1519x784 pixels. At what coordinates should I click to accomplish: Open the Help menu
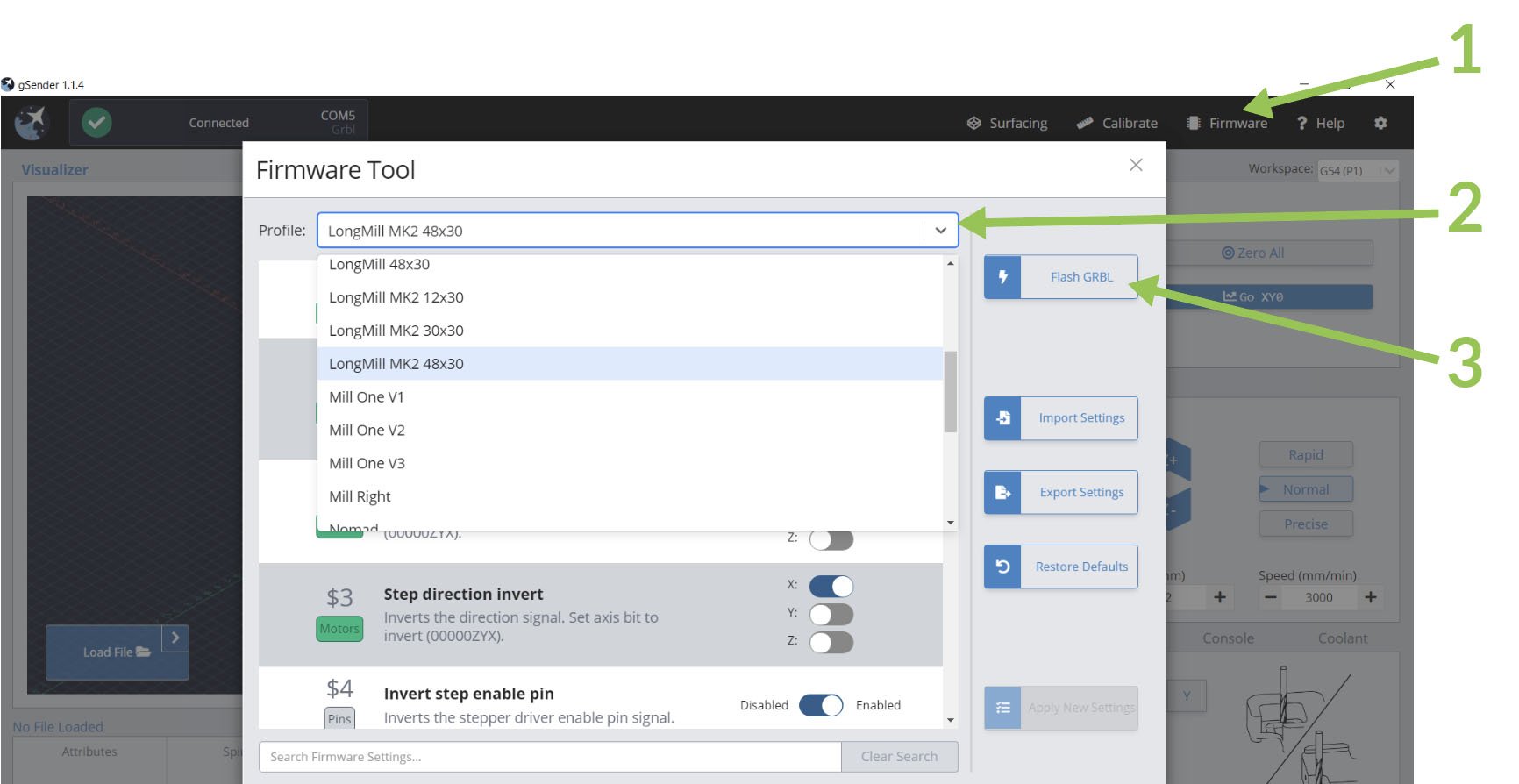pyautogui.click(x=1321, y=123)
